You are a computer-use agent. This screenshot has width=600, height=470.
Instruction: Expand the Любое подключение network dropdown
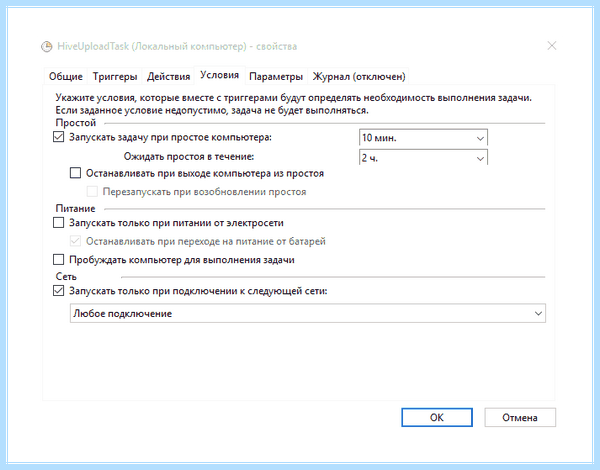coord(308,313)
